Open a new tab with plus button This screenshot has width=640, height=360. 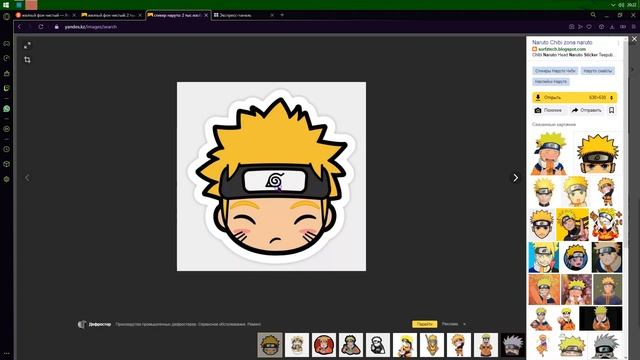pos(282,15)
